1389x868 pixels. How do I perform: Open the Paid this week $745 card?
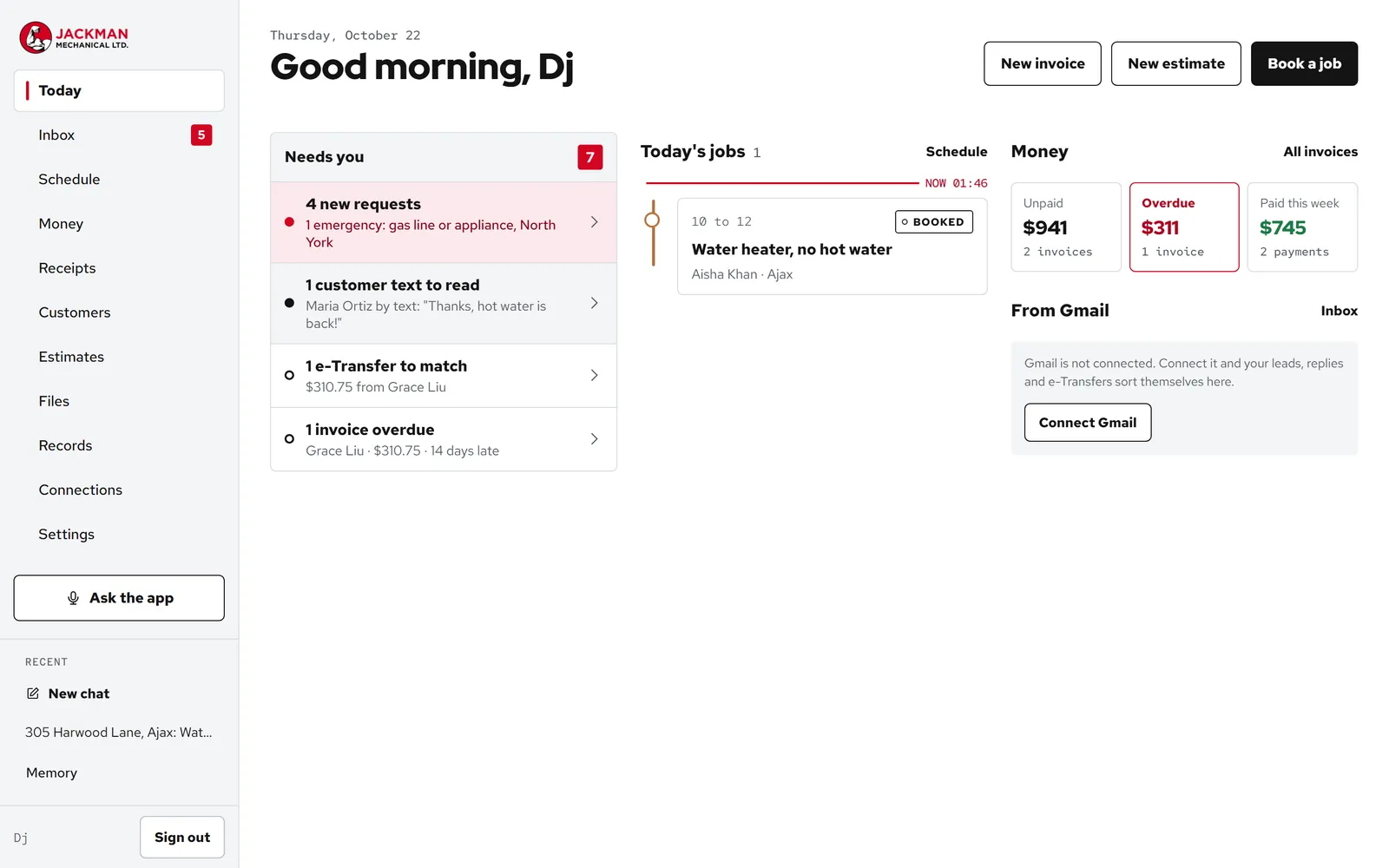1302,227
